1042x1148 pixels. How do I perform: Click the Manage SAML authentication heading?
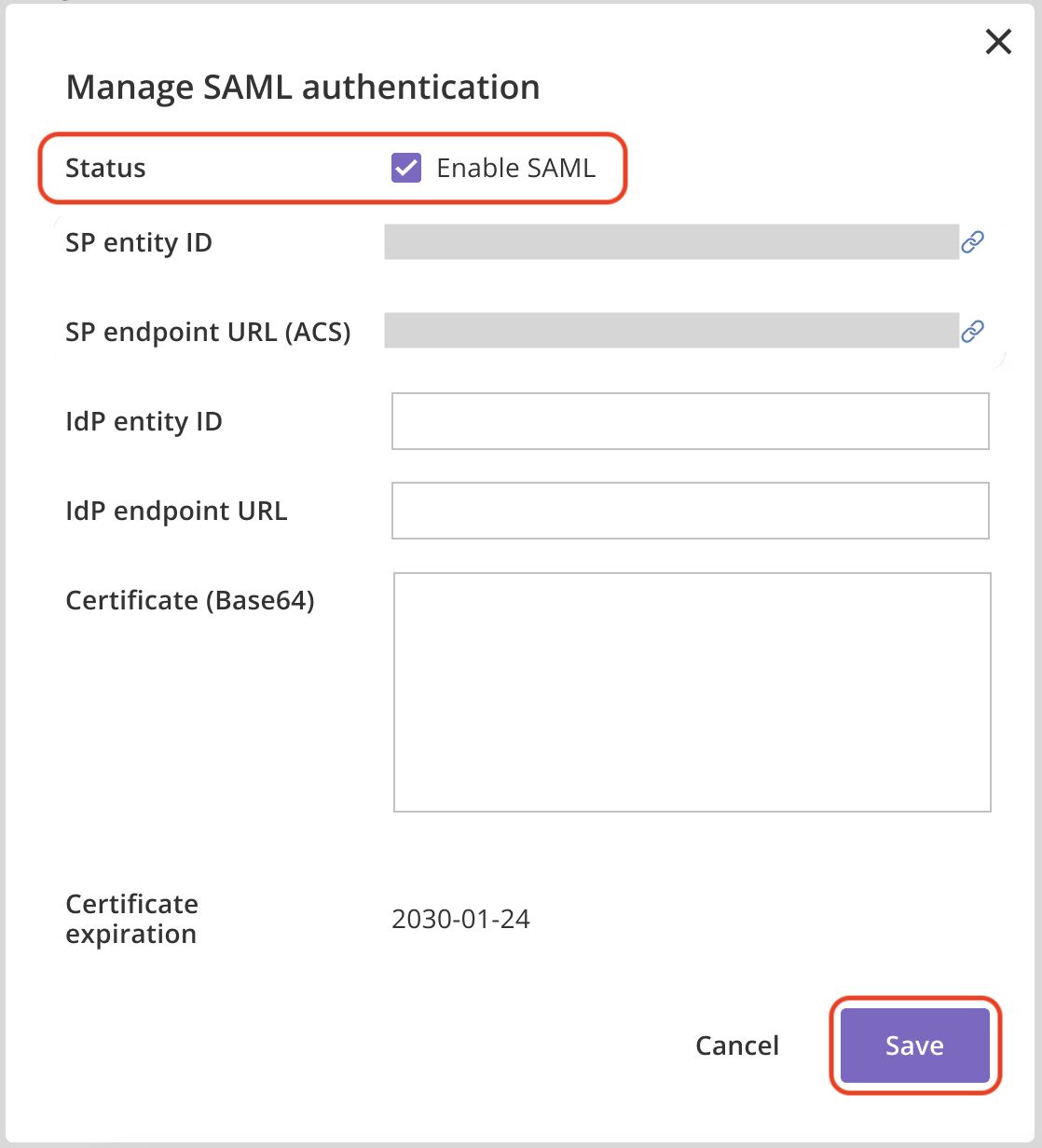(x=303, y=88)
